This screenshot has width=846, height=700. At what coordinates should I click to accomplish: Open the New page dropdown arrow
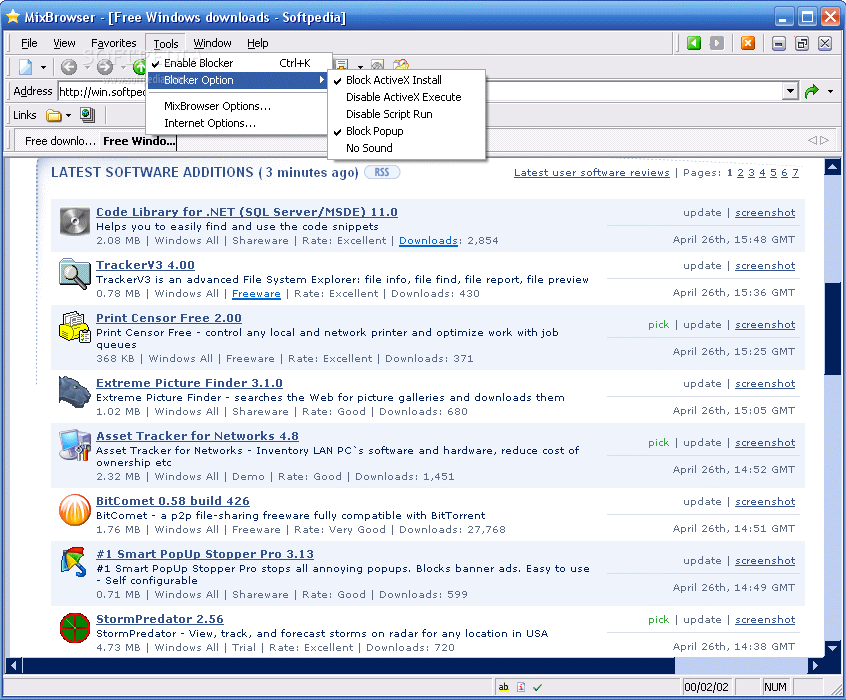(43, 67)
